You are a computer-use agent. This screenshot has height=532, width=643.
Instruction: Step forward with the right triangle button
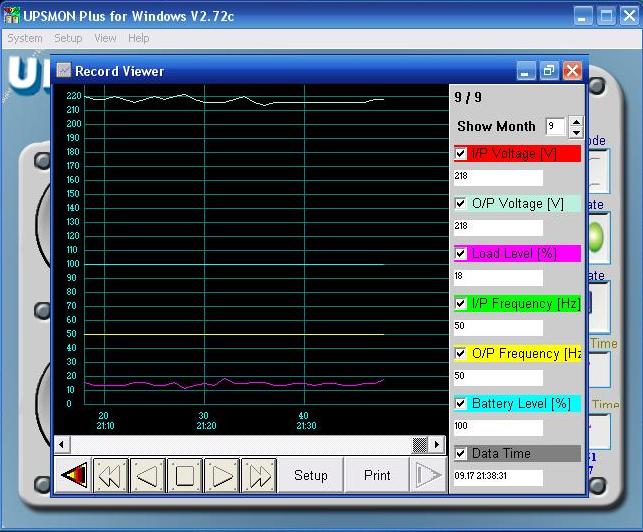(222, 476)
